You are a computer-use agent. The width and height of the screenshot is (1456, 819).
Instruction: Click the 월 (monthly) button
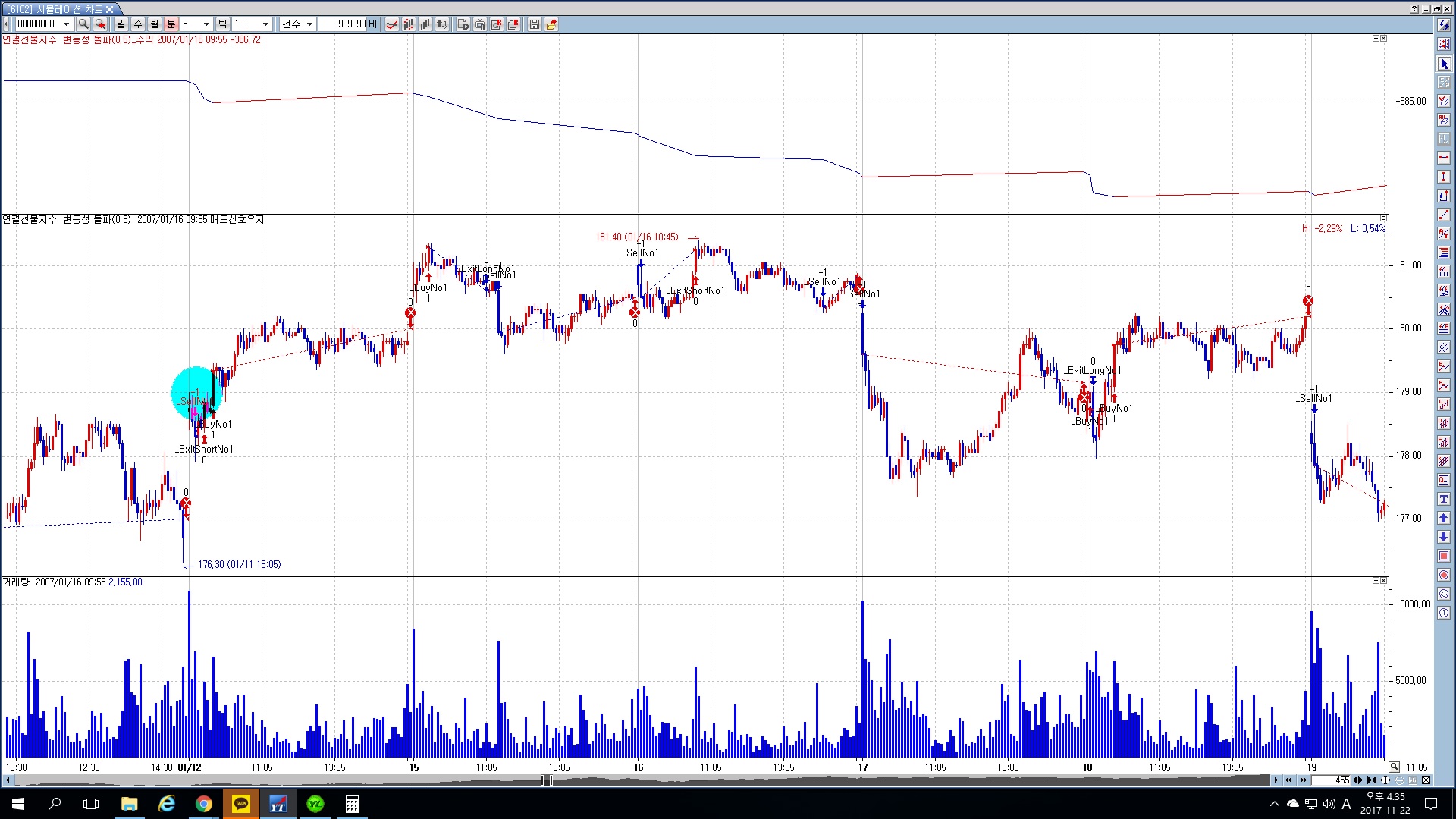click(x=155, y=24)
